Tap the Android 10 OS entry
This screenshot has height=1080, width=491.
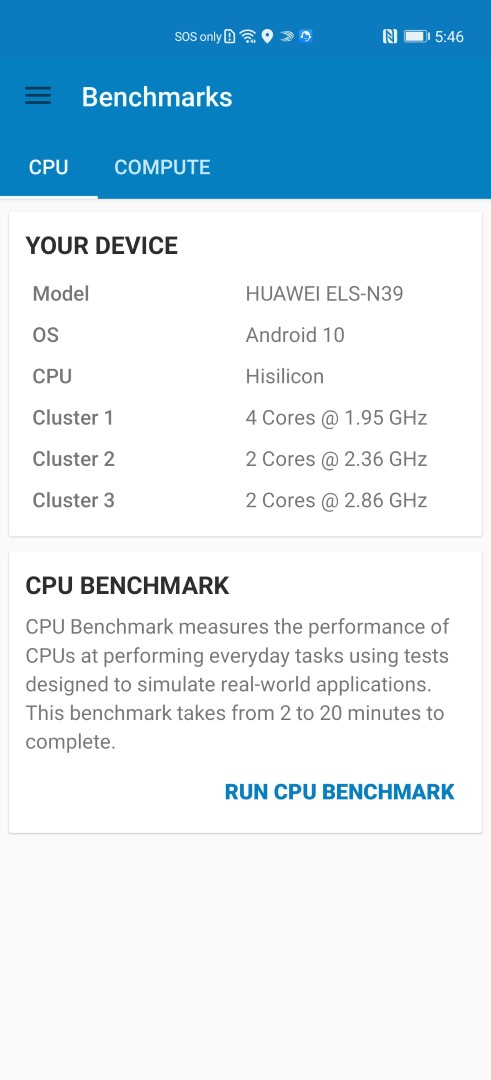pos(295,335)
